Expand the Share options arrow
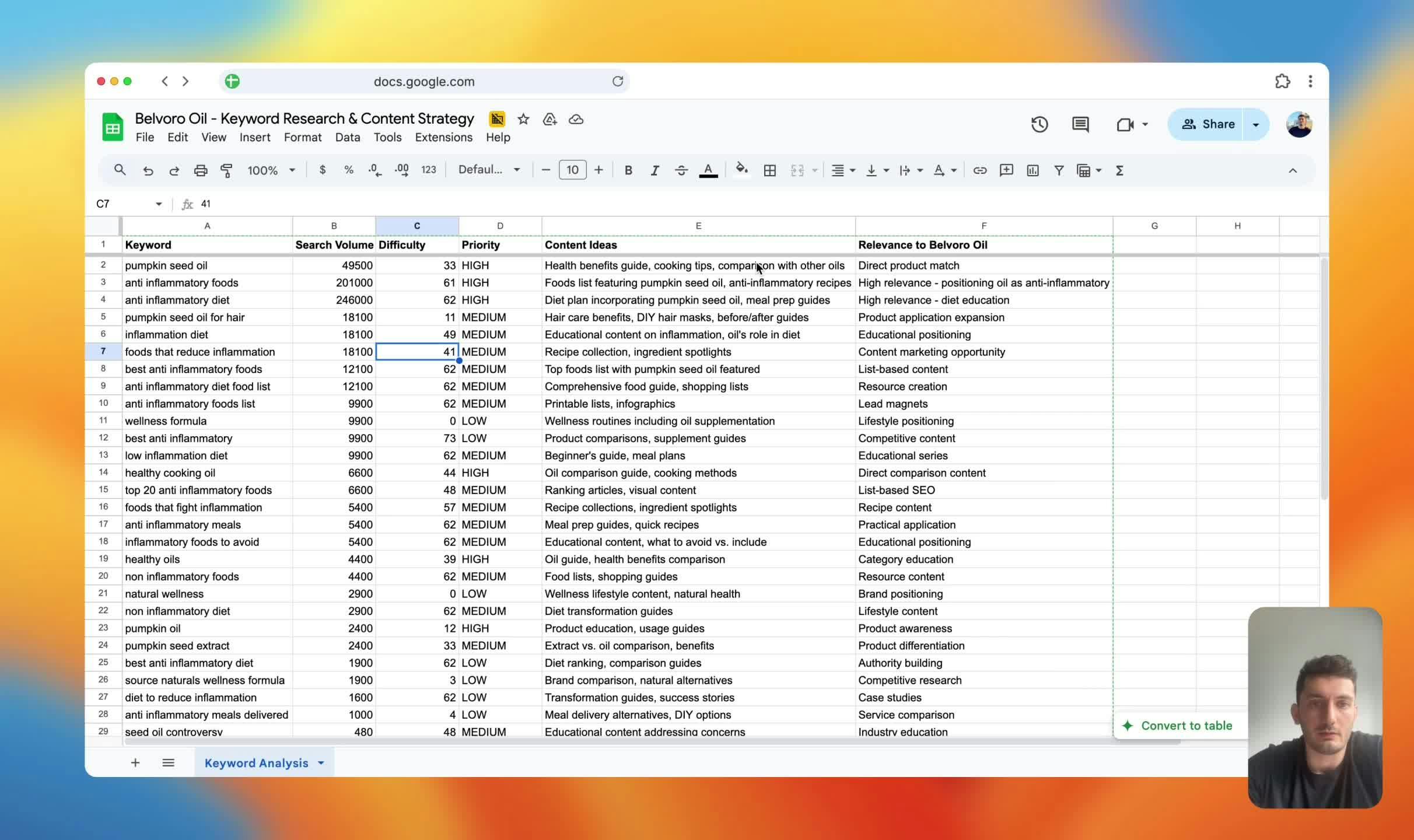The height and width of the screenshot is (840, 1414). [1256, 124]
